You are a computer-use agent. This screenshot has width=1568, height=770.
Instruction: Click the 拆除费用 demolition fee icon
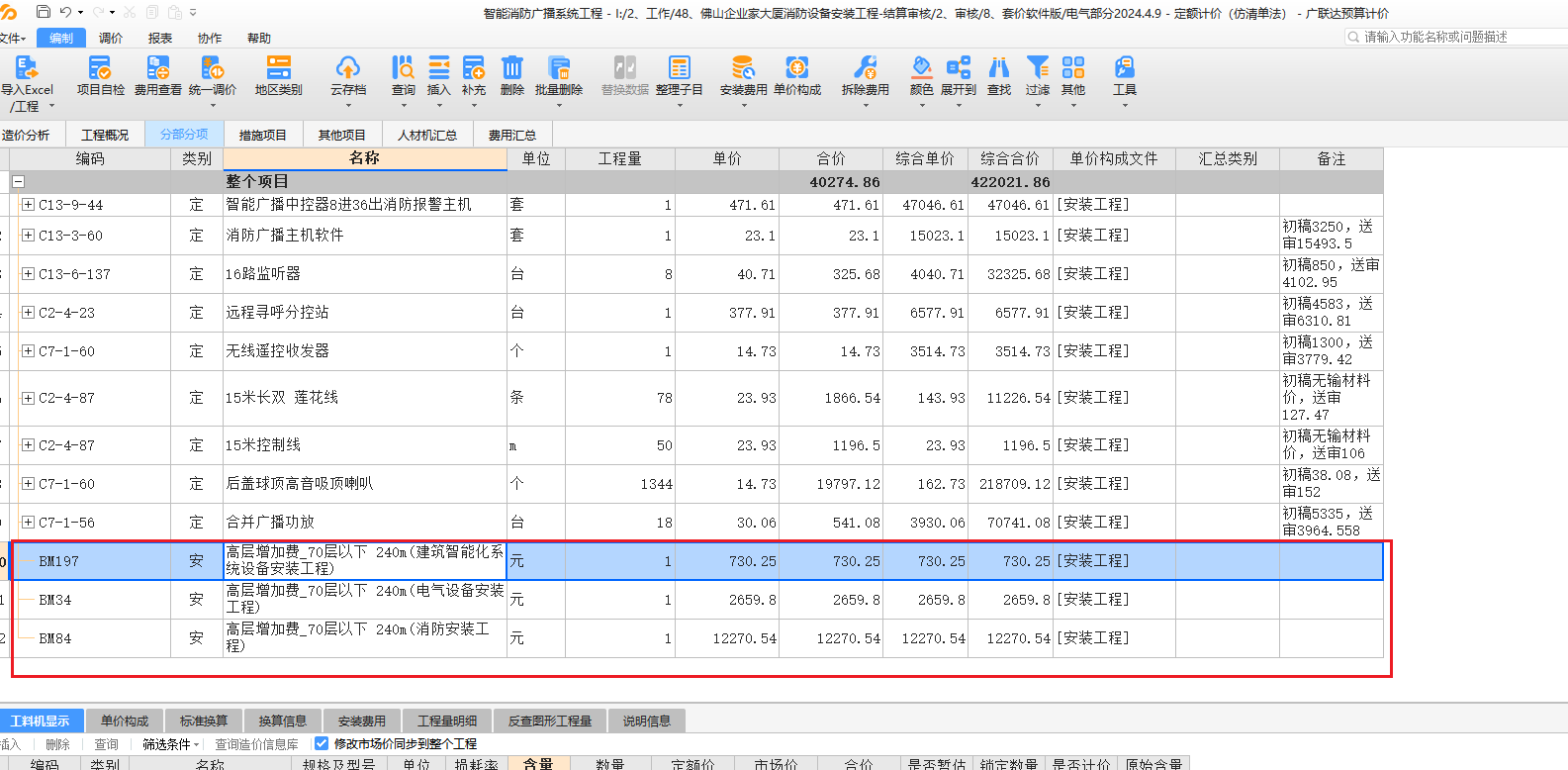point(865,67)
